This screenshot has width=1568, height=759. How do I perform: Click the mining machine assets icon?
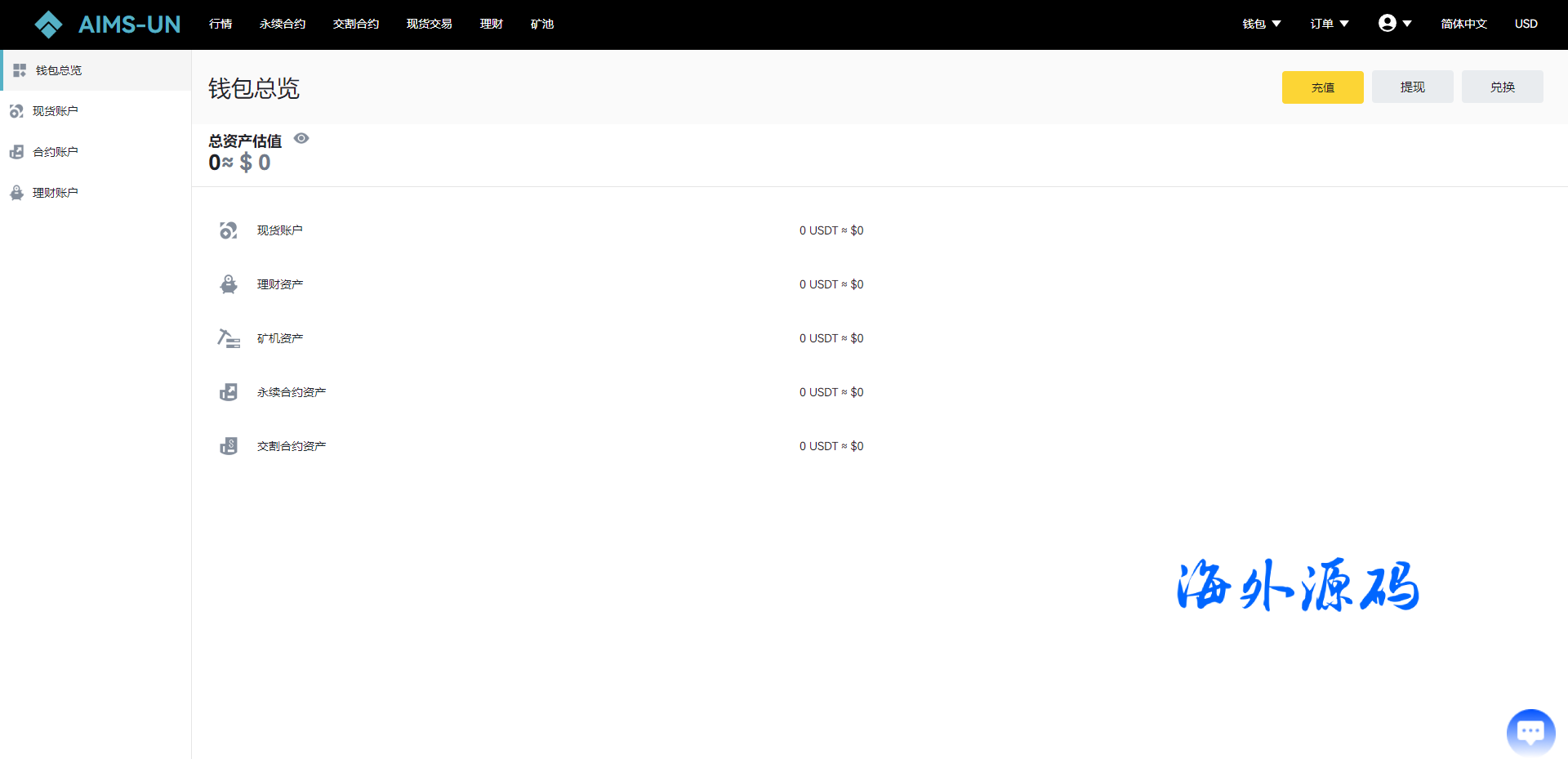point(229,338)
